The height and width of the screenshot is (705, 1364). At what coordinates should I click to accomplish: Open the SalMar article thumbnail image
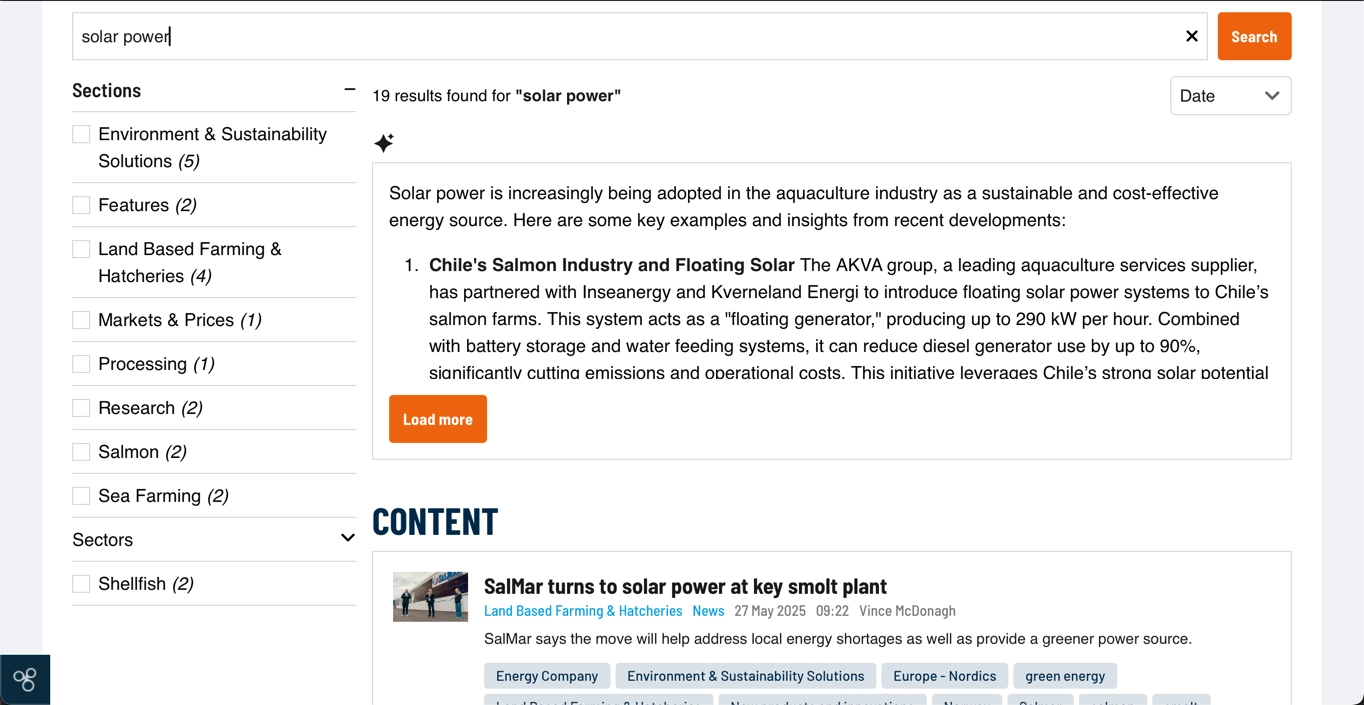tap(431, 597)
